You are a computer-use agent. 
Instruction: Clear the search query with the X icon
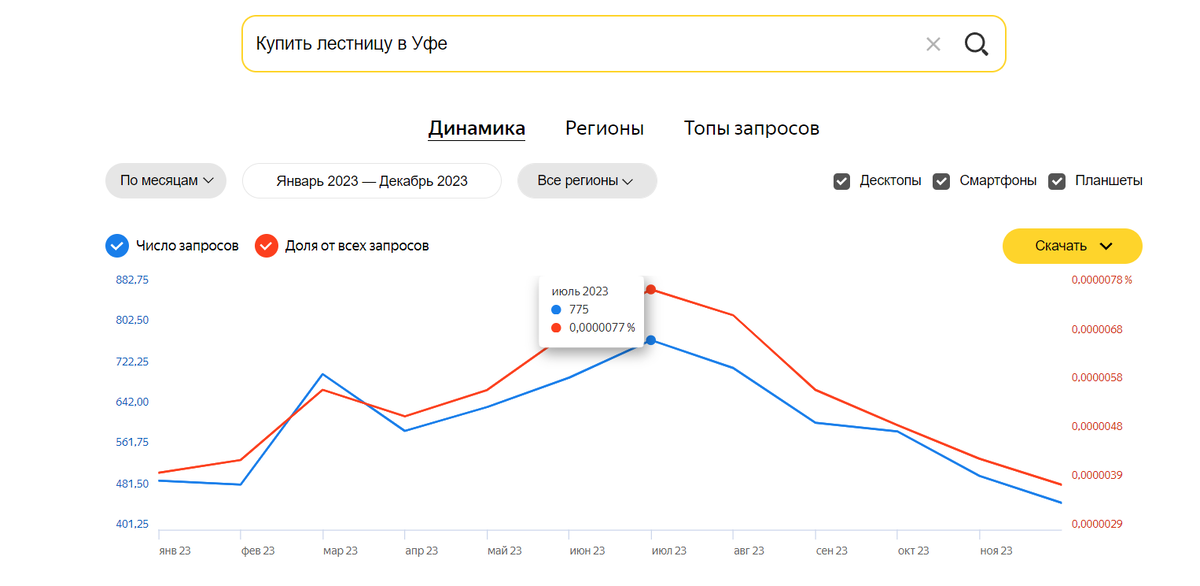(x=933, y=43)
